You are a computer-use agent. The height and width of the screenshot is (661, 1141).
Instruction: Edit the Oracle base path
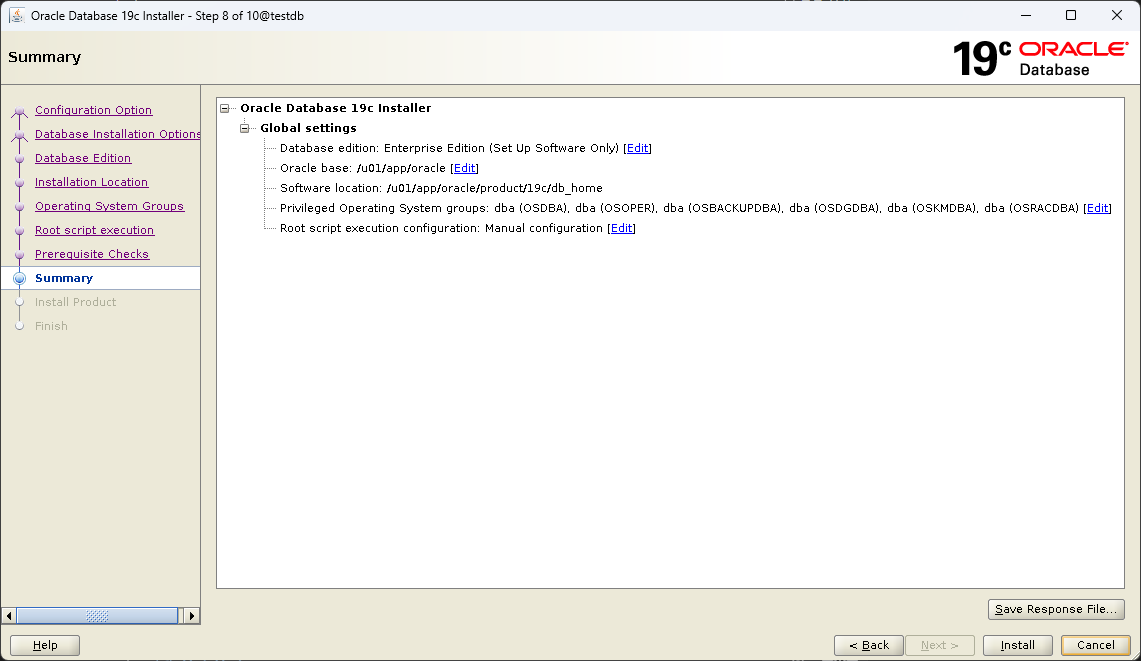pyautogui.click(x=464, y=168)
